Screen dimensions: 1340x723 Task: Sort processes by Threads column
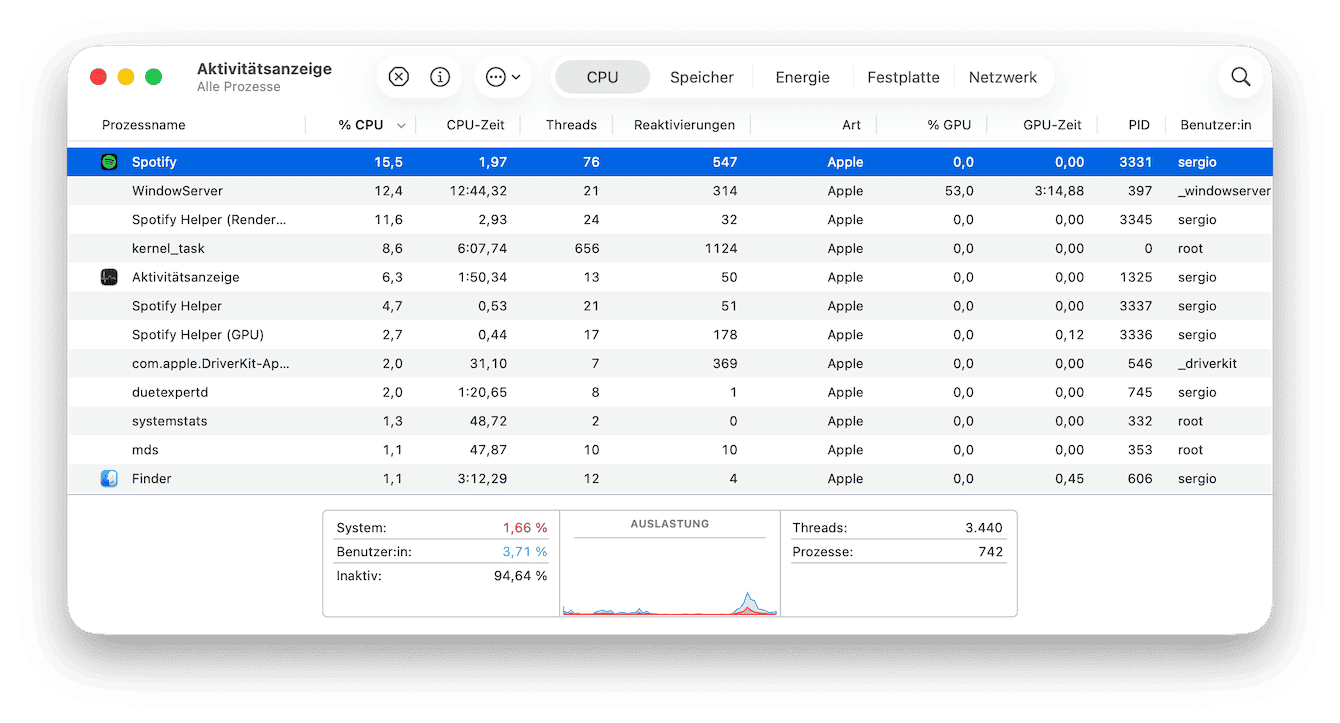571,125
